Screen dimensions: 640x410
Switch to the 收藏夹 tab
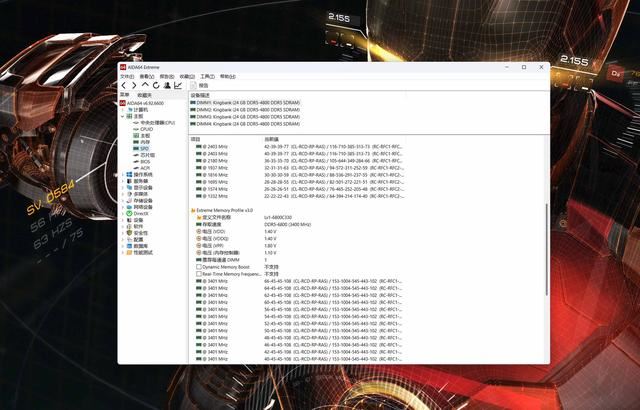click(x=144, y=95)
